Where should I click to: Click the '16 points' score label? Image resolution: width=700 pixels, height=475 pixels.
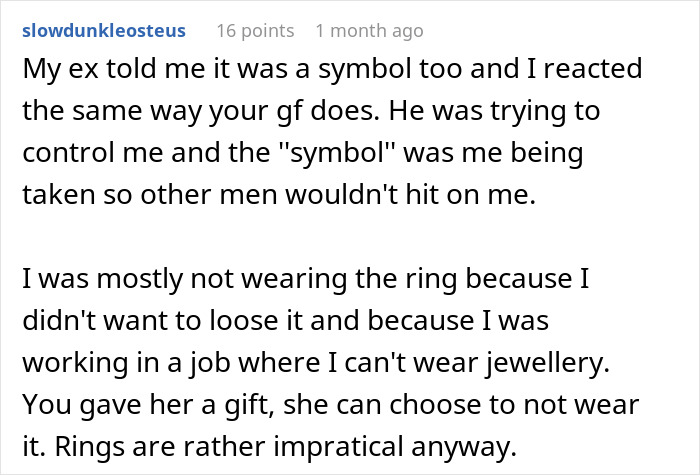[254, 31]
